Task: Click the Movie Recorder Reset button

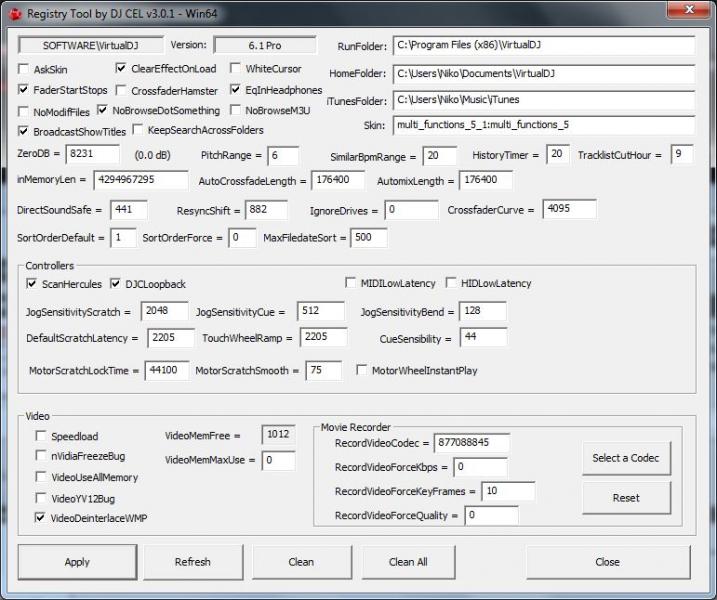Action: tap(626, 498)
